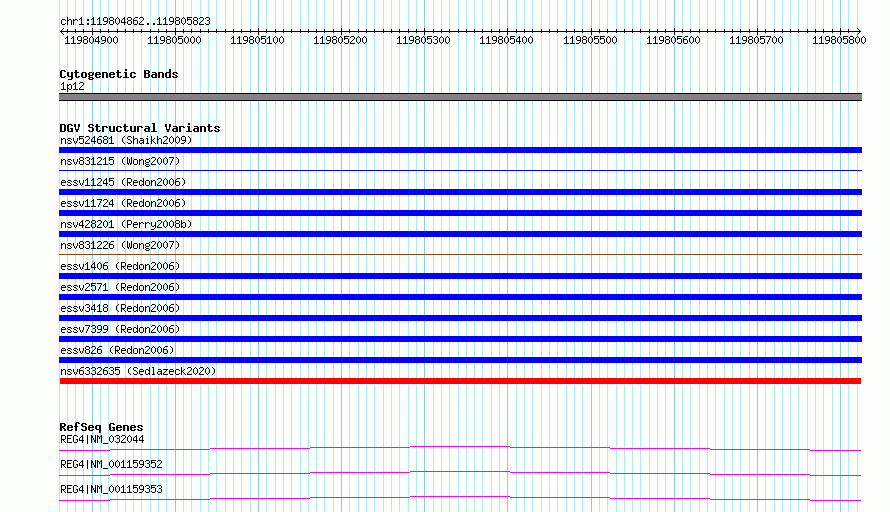Click the REG4|NM_001159353 transcript label

tap(111, 489)
